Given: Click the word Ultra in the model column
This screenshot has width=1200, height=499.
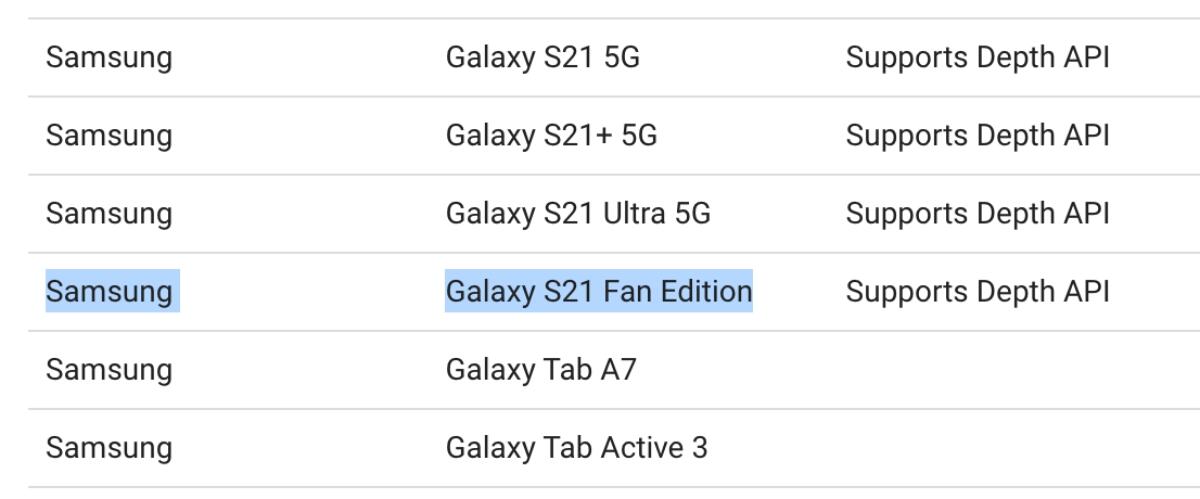Looking at the screenshot, I should (639, 214).
